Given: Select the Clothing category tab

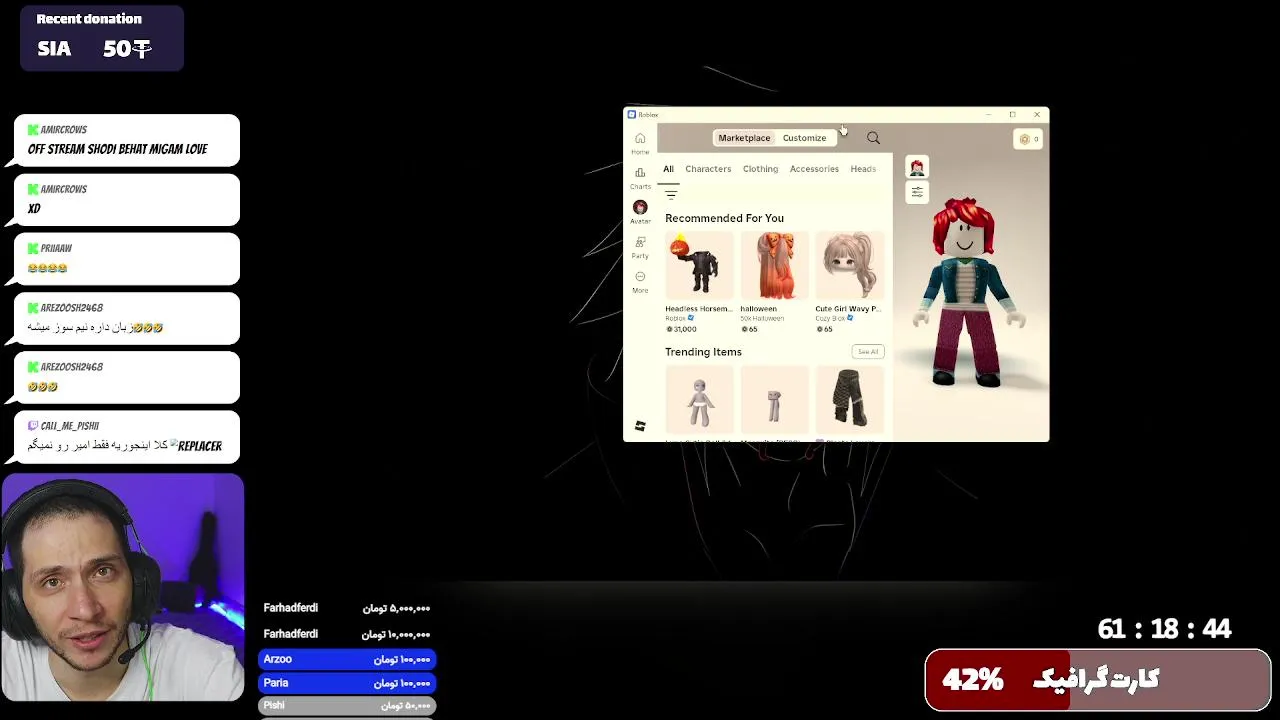Looking at the screenshot, I should [760, 169].
